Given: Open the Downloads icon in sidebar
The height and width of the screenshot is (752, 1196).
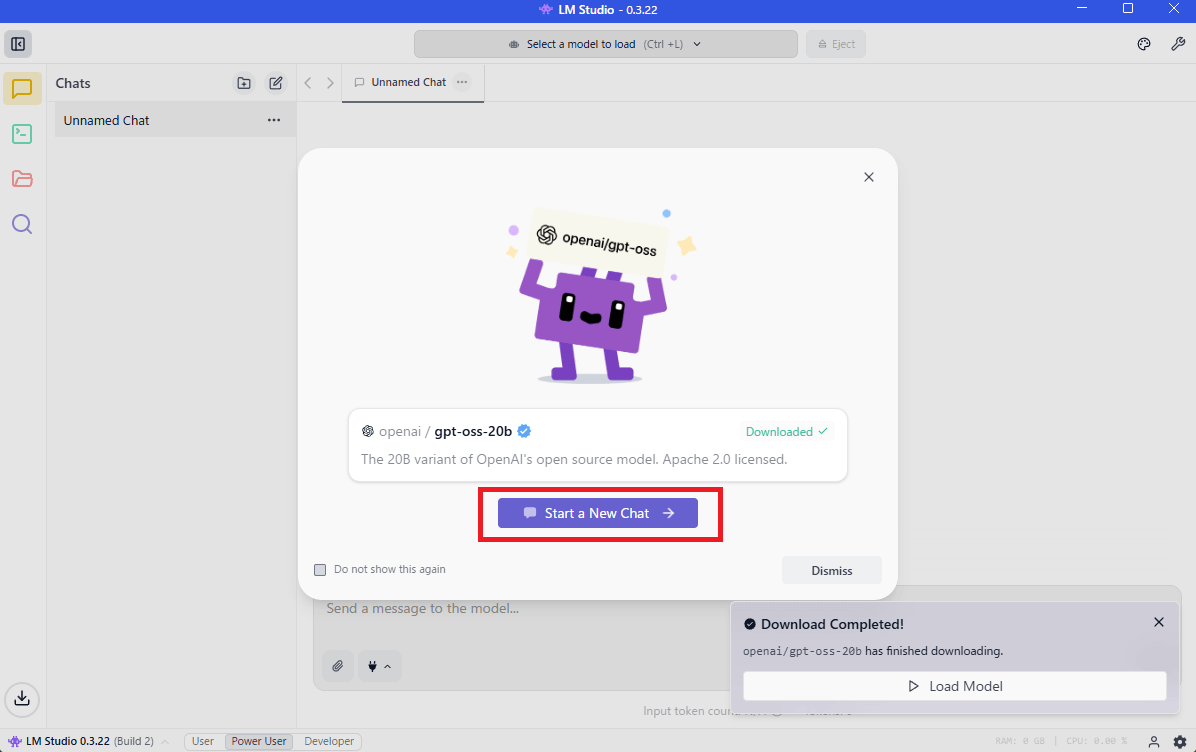Looking at the screenshot, I should (x=22, y=699).
